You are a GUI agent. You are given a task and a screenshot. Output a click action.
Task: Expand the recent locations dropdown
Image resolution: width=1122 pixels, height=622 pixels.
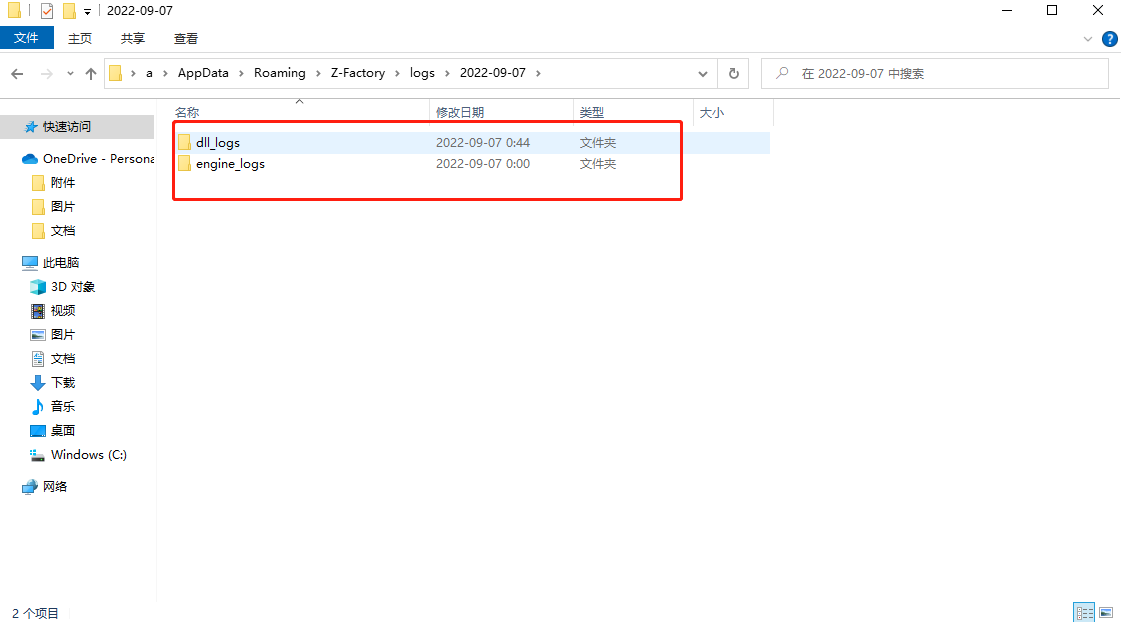[x=70, y=74]
